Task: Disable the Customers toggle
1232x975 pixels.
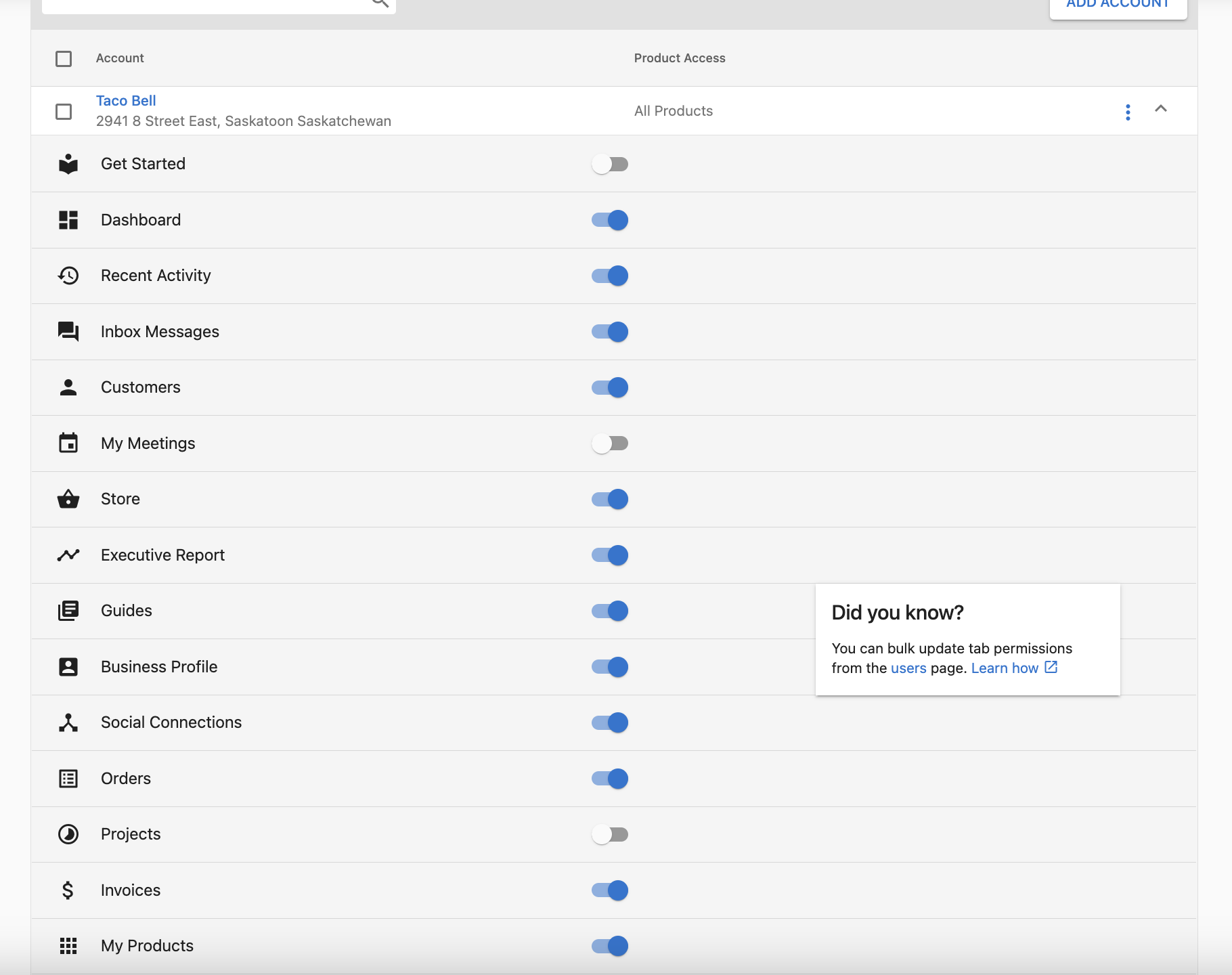Action: point(610,387)
